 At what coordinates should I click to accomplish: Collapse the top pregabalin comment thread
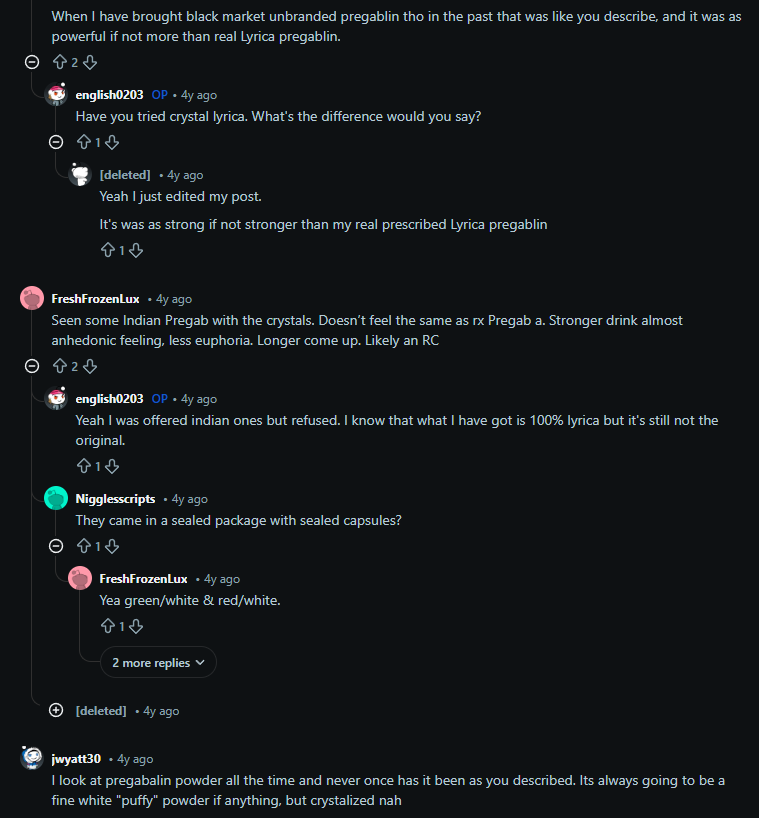click(x=32, y=62)
